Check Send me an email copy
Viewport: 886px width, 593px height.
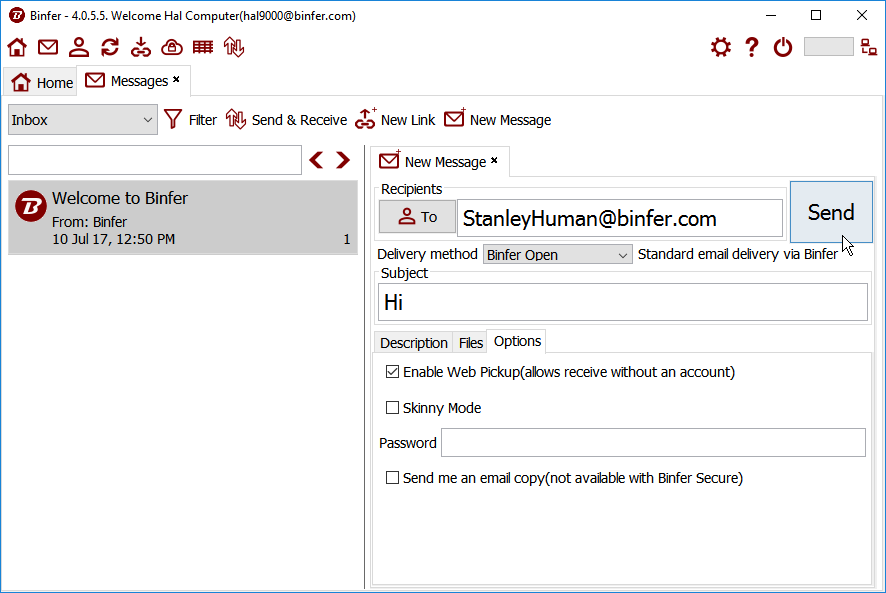pyautogui.click(x=392, y=478)
